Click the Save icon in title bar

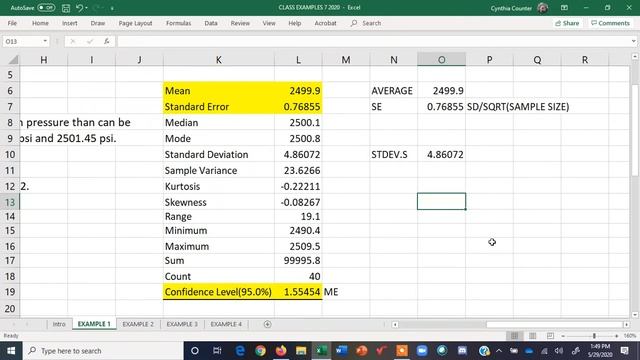point(66,8)
